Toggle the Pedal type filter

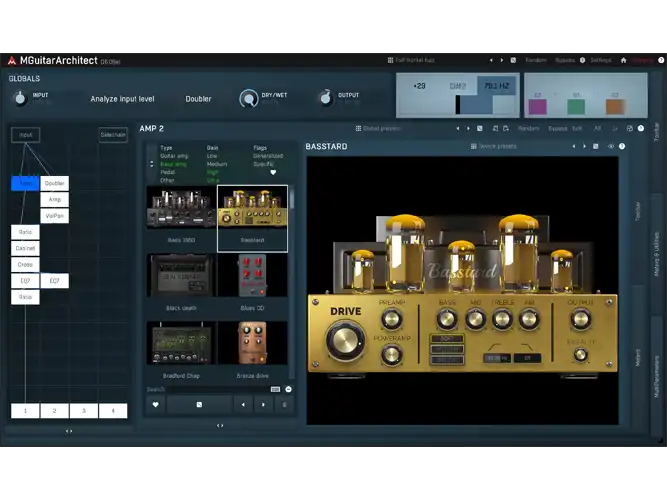pyautogui.click(x=168, y=172)
